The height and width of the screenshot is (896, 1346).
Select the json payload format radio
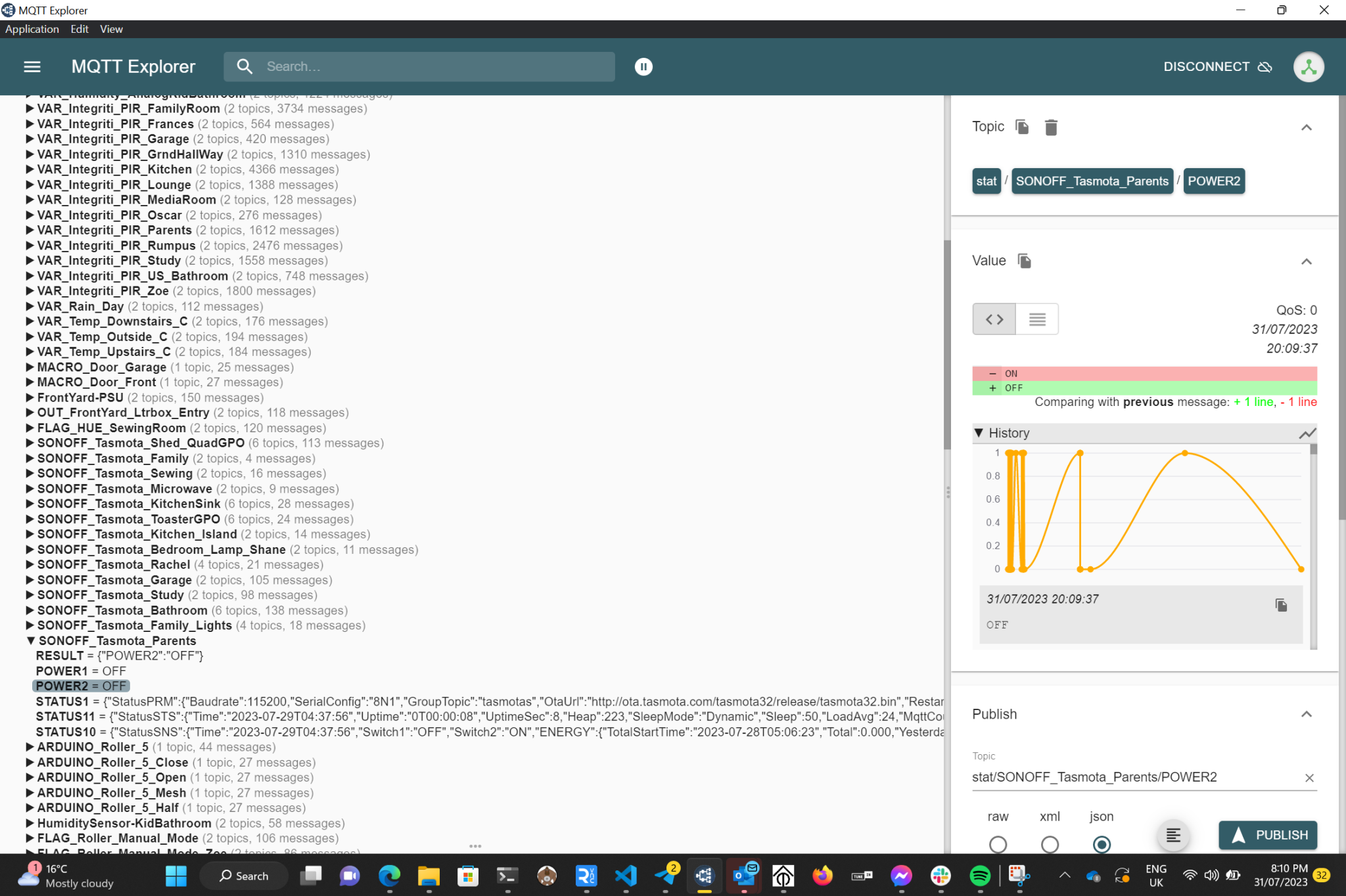[x=1102, y=844]
